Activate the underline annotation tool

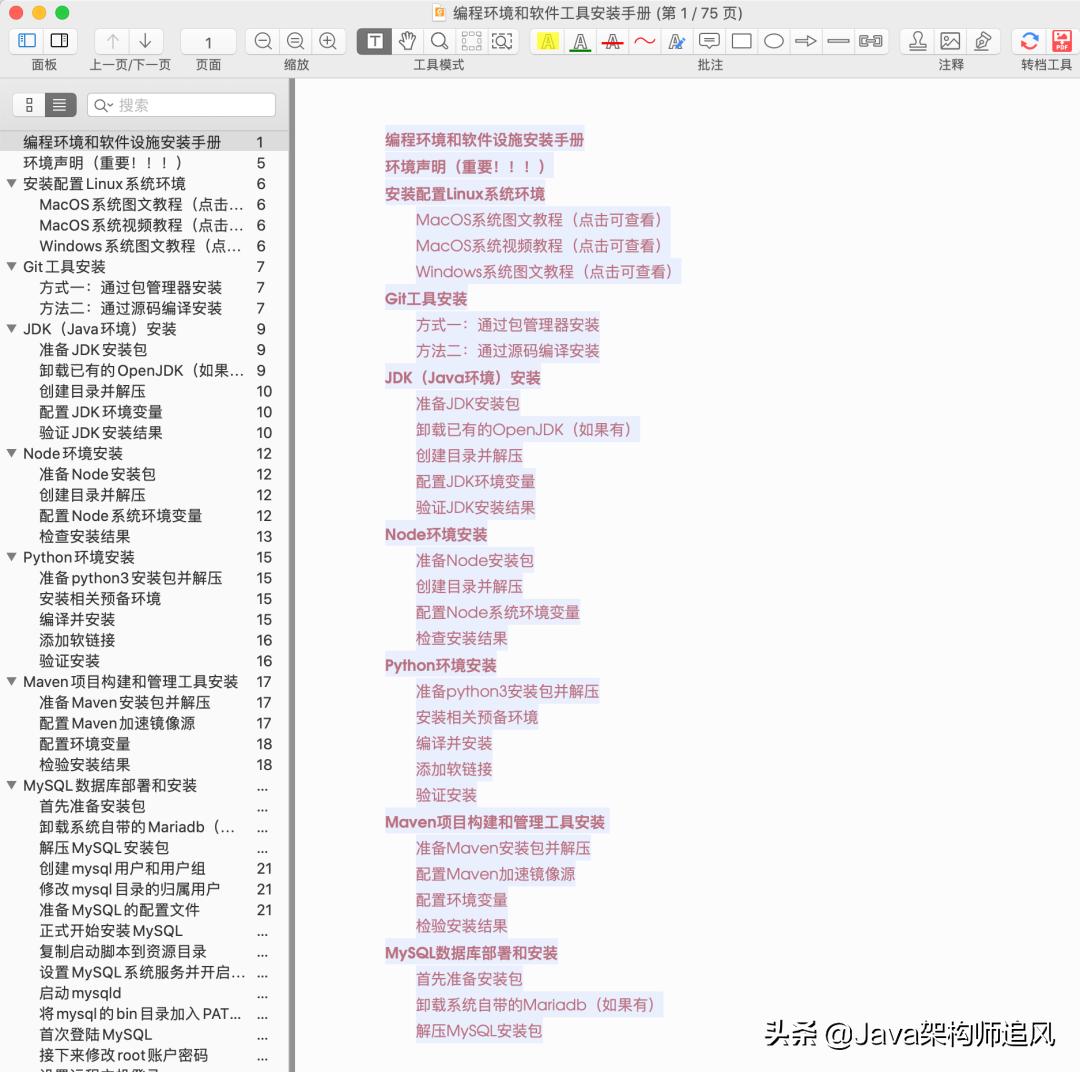click(580, 41)
